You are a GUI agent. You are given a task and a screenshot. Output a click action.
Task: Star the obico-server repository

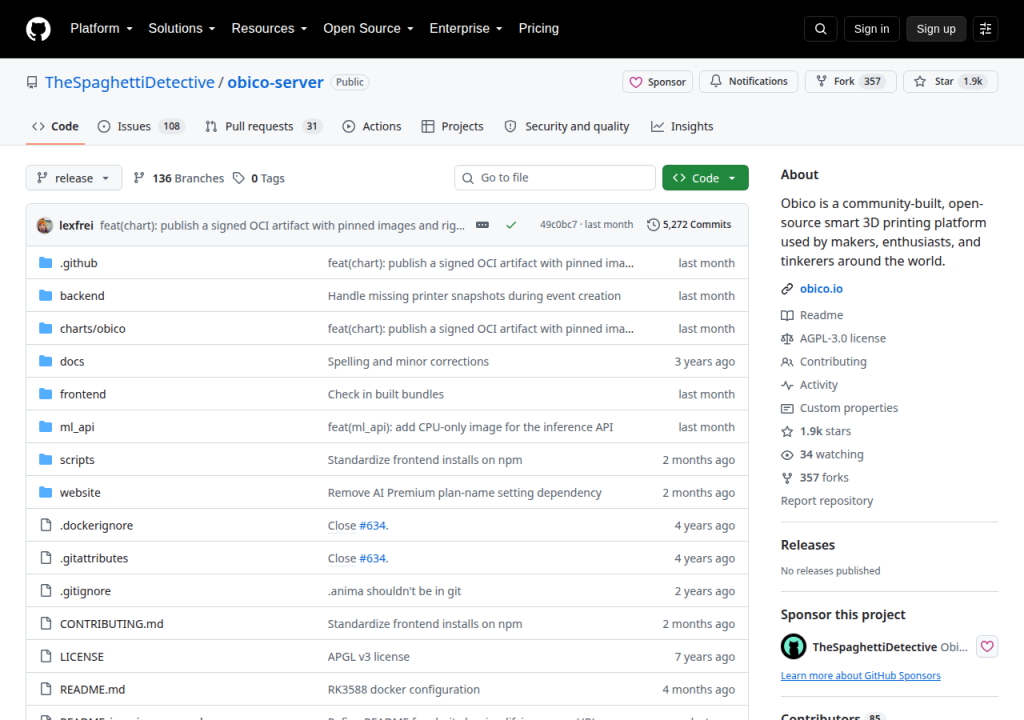[950, 81]
